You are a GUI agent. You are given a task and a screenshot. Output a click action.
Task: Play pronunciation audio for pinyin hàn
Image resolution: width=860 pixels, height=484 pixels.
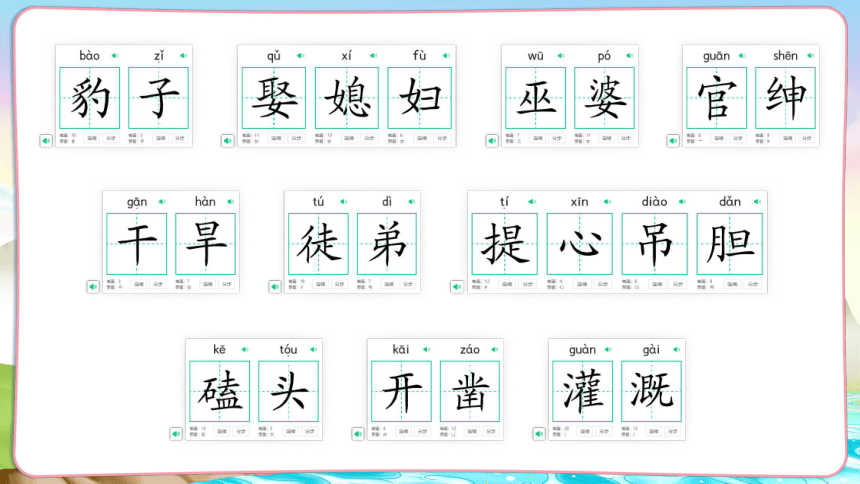(x=230, y=201)
